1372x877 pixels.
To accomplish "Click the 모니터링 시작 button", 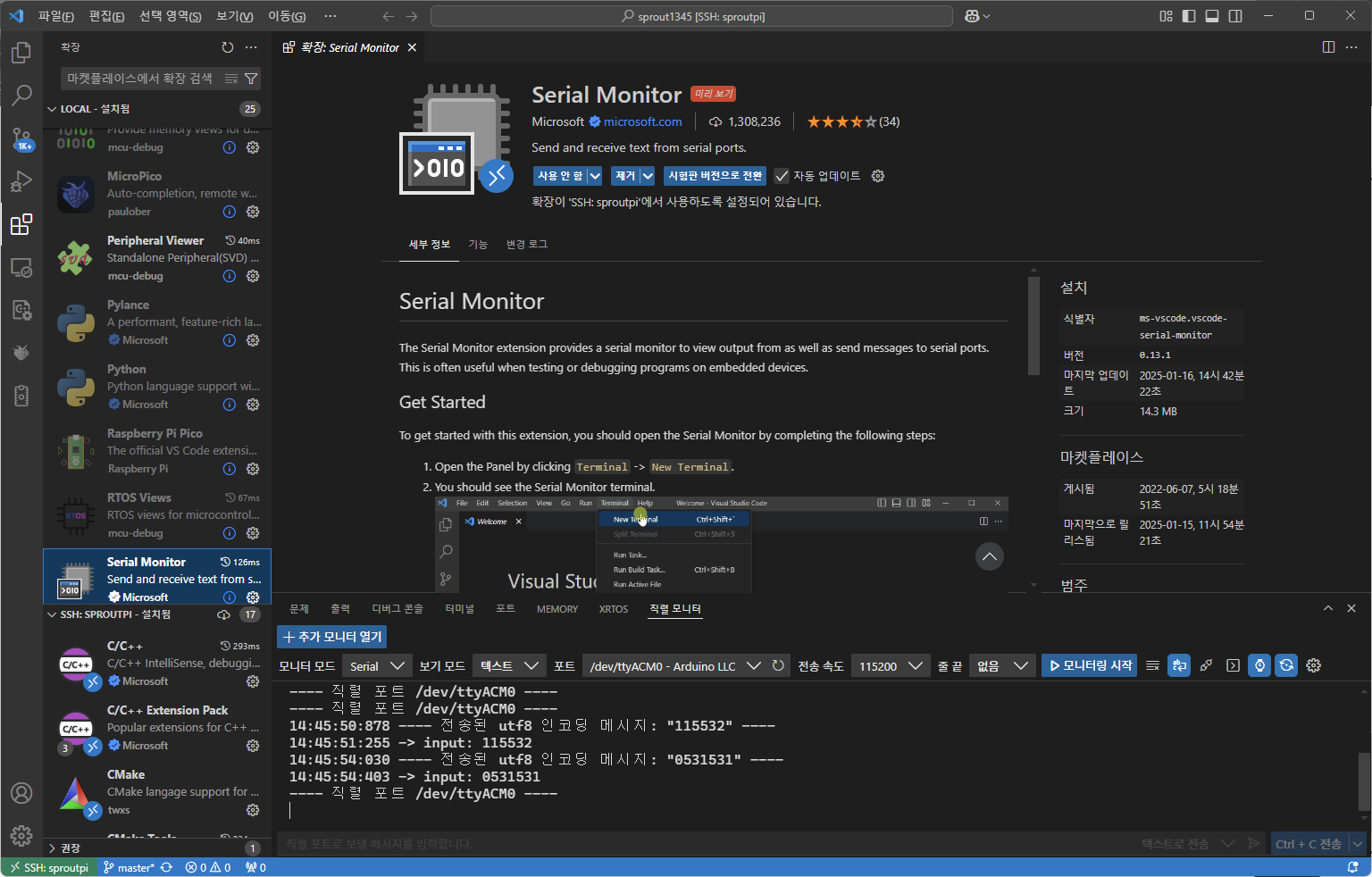I will 1089,665.
